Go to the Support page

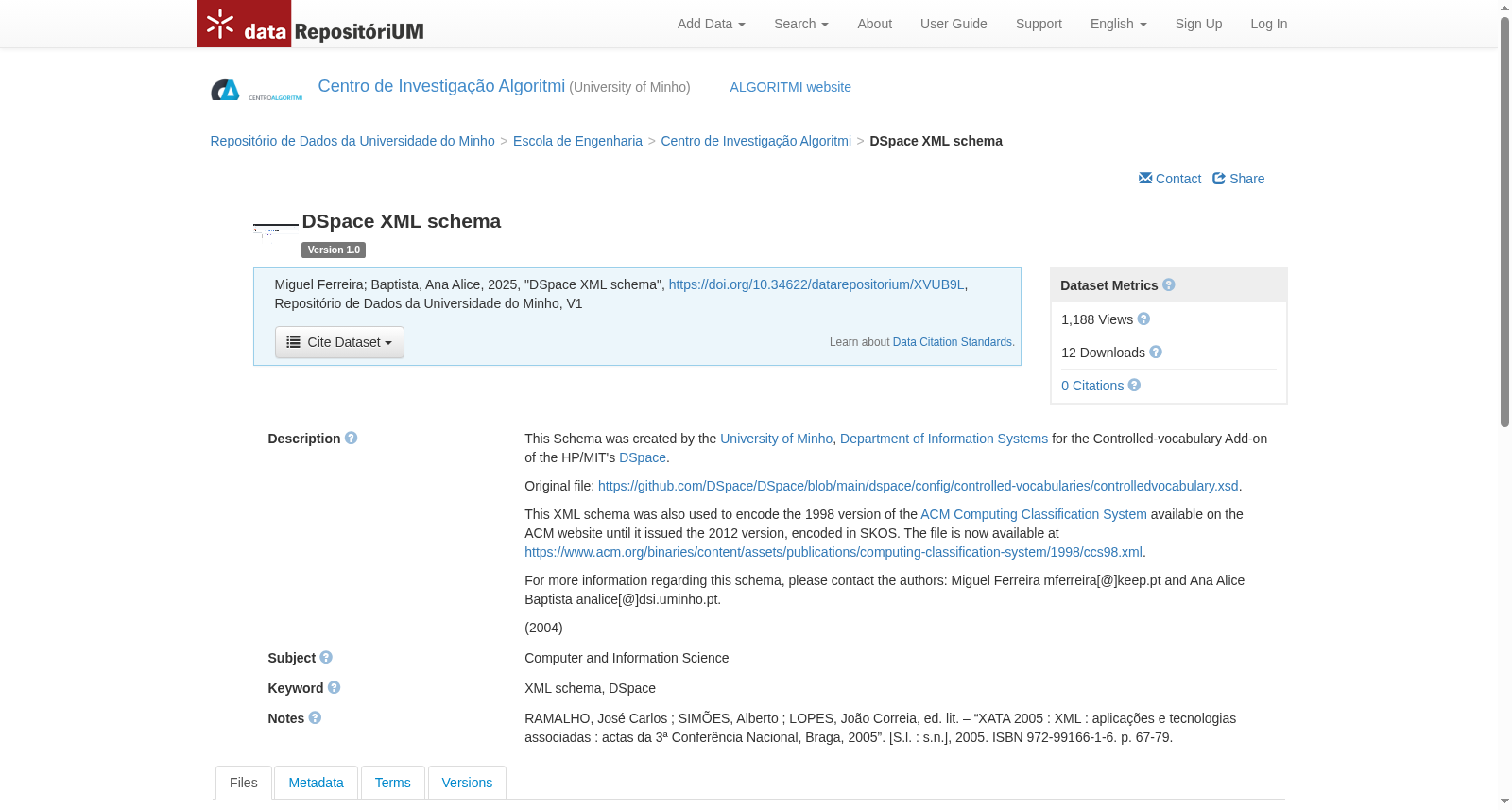1039,24
